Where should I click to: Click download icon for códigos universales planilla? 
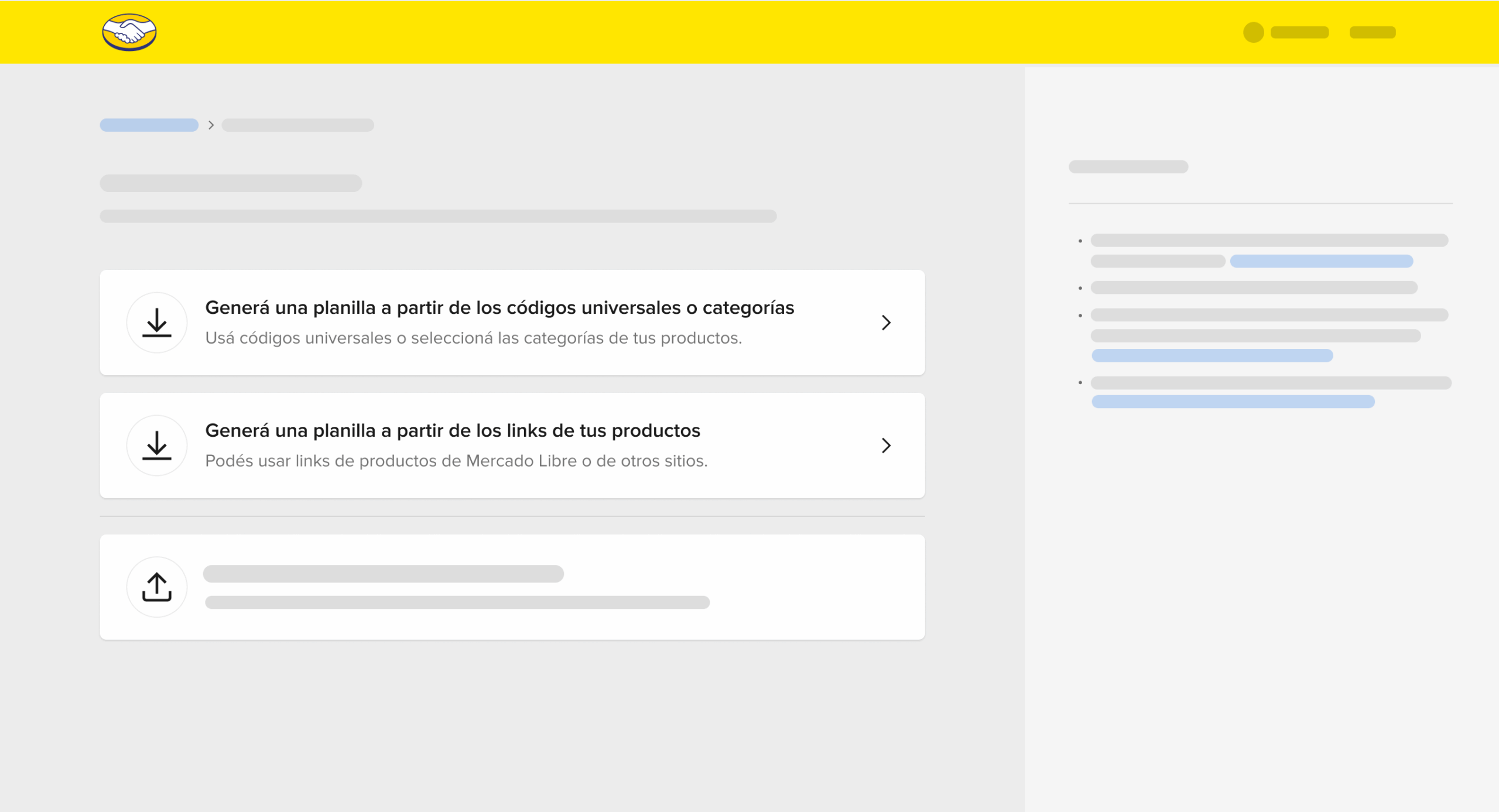[x=157, y=323]
